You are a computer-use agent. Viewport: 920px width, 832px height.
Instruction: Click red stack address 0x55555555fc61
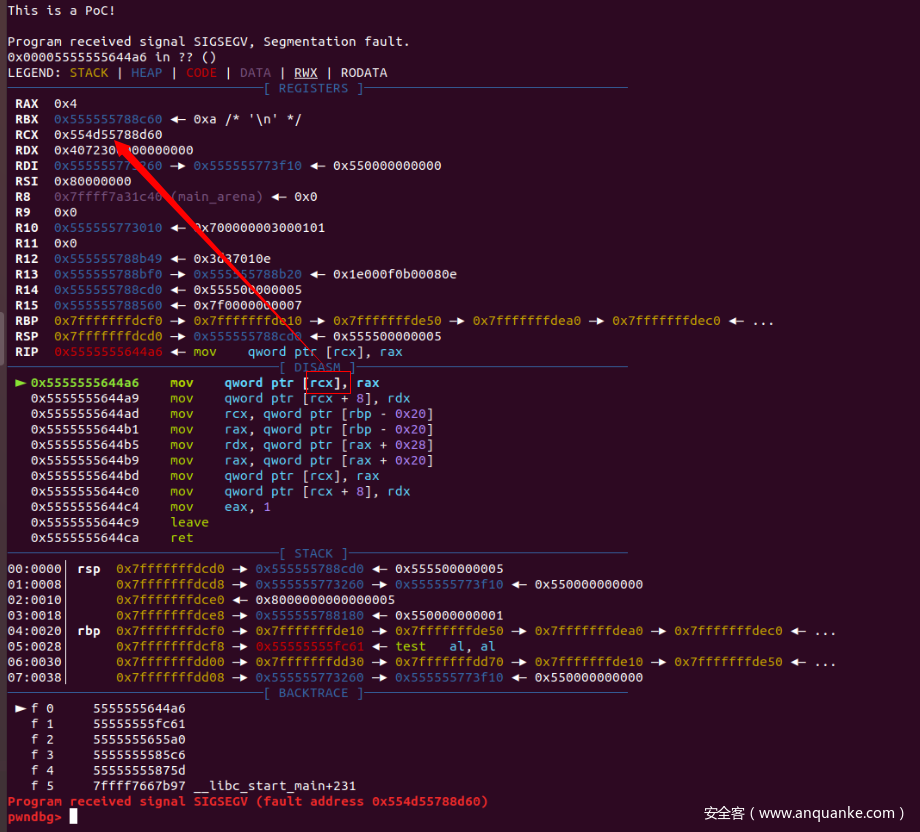[309, 647]
